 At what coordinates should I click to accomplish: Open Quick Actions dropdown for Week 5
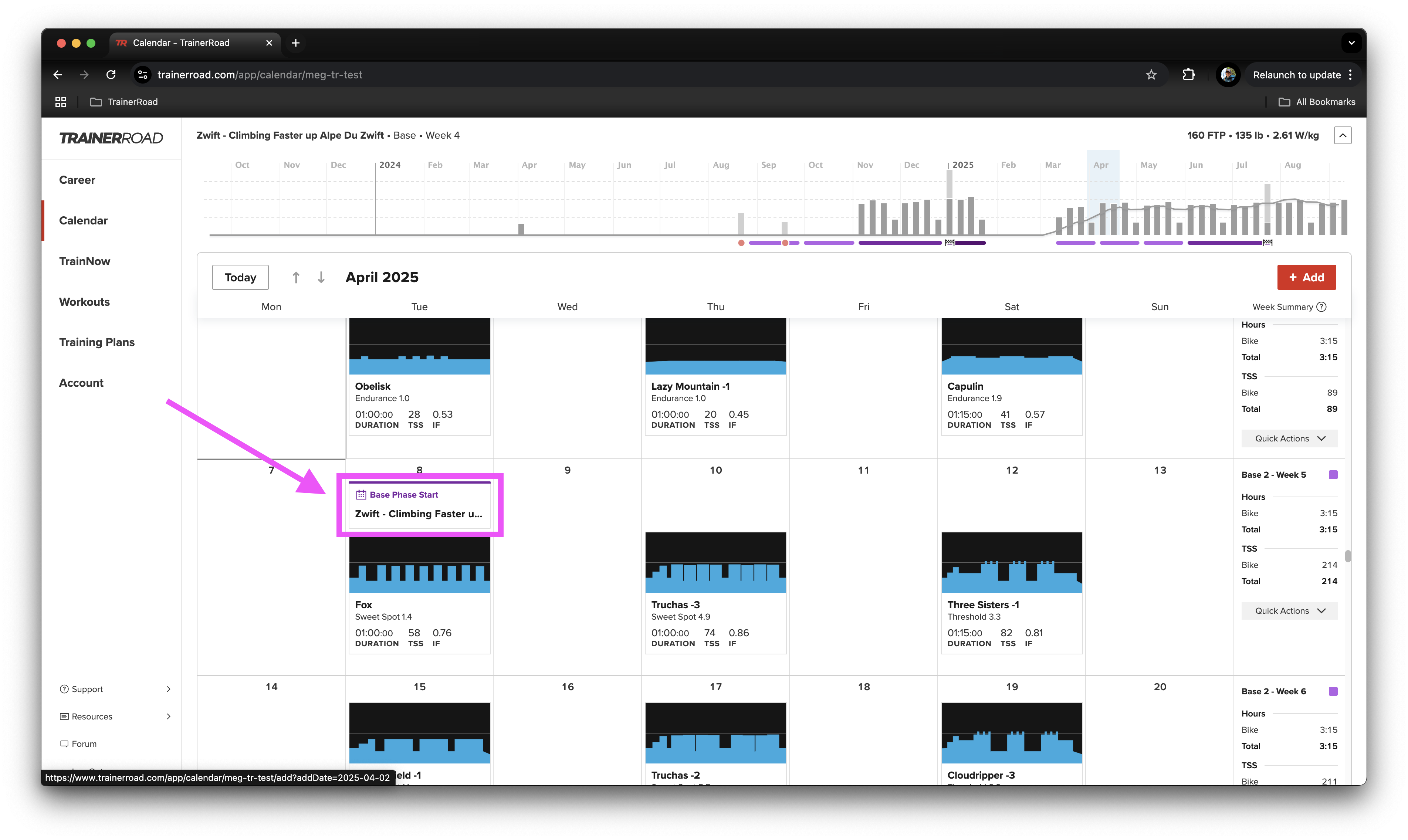[1289, 611]
